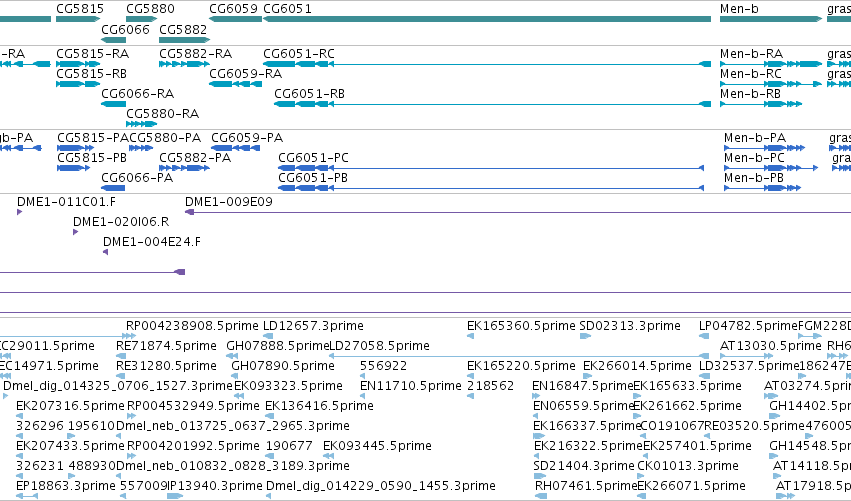Select EST Dmel_dig_014229_0590_1455.3prime
The image size is (851, 501).
(x=381, y=486)
